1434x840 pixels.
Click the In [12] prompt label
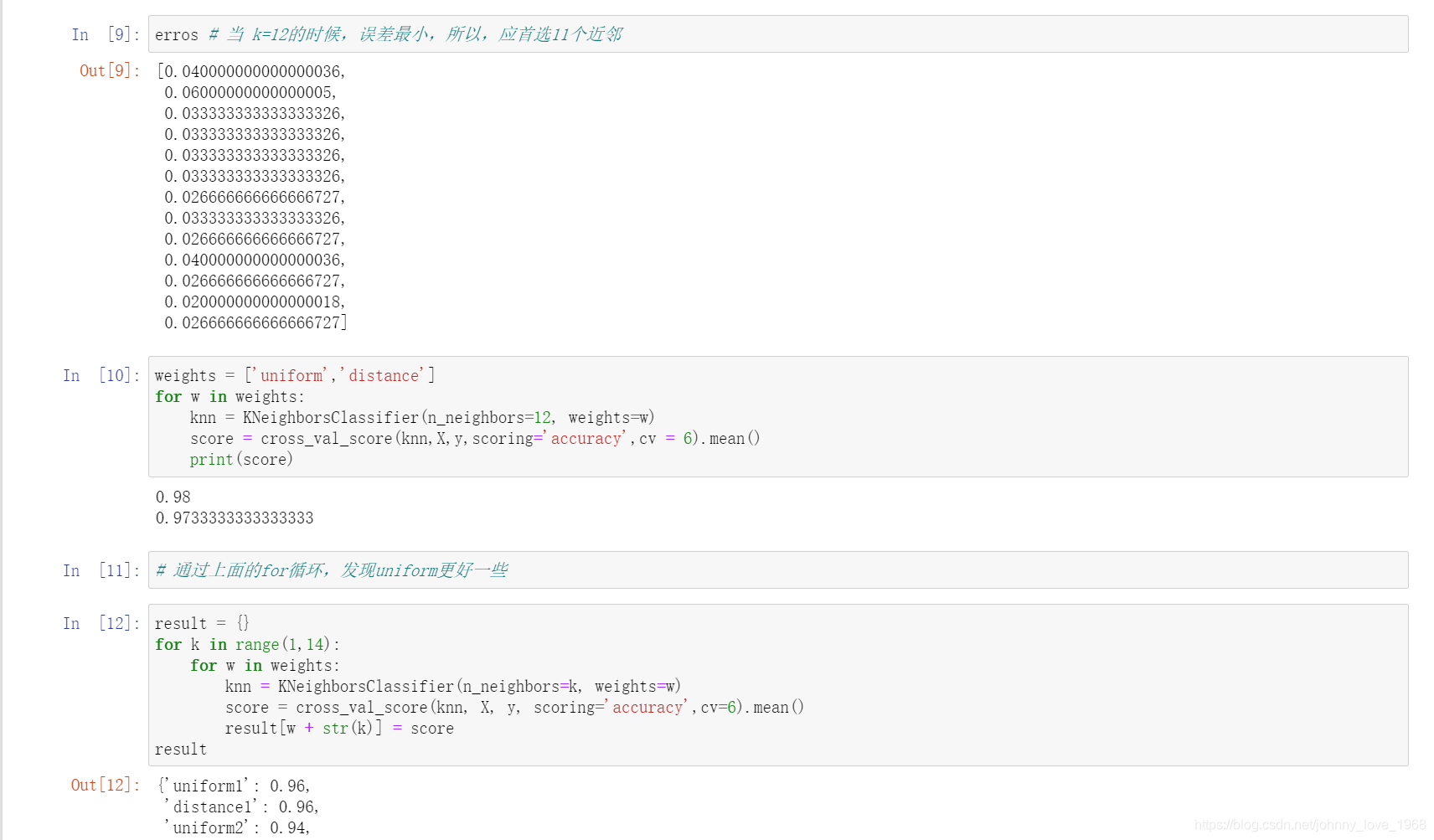coord(101,624)
